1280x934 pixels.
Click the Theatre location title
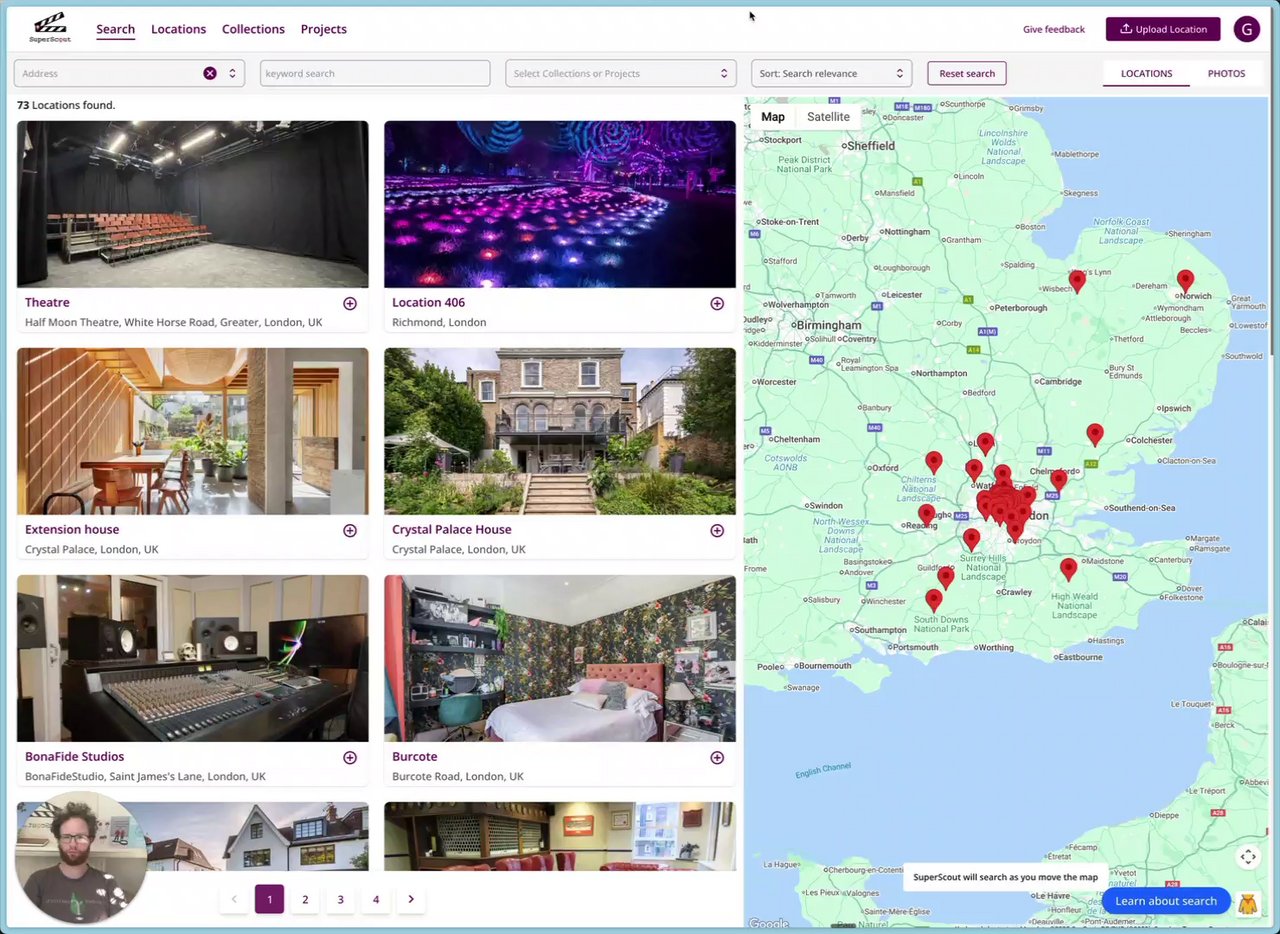(x=47, y=302)
